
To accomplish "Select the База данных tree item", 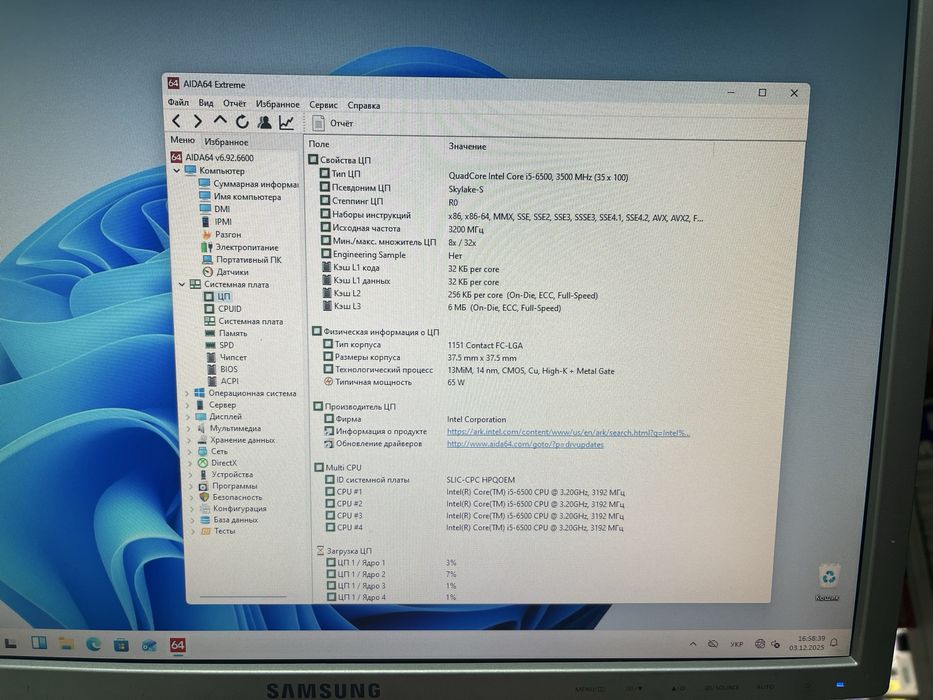I will pos(230,520).
